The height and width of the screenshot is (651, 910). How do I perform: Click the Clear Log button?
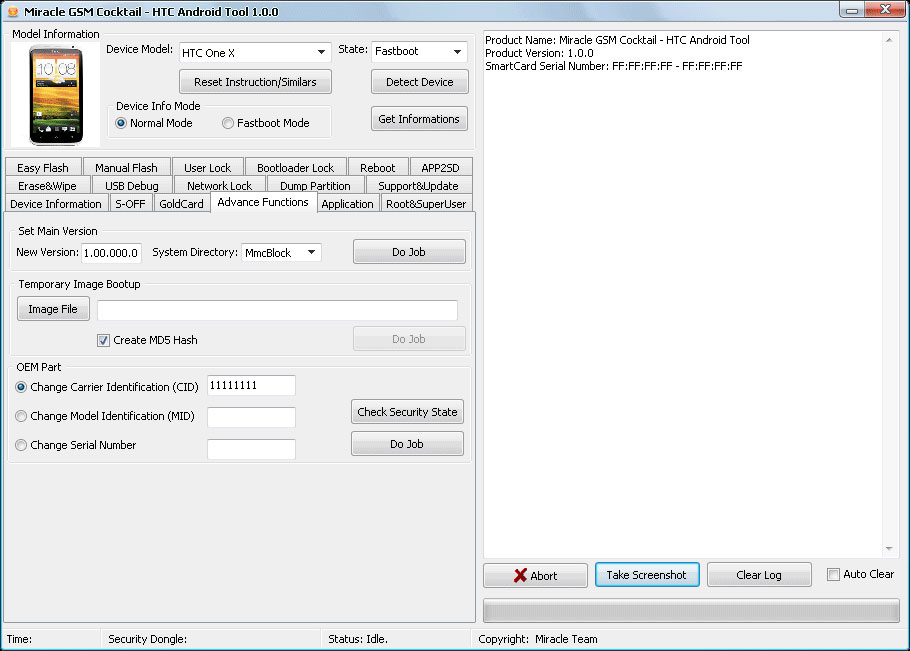[759, 575]
